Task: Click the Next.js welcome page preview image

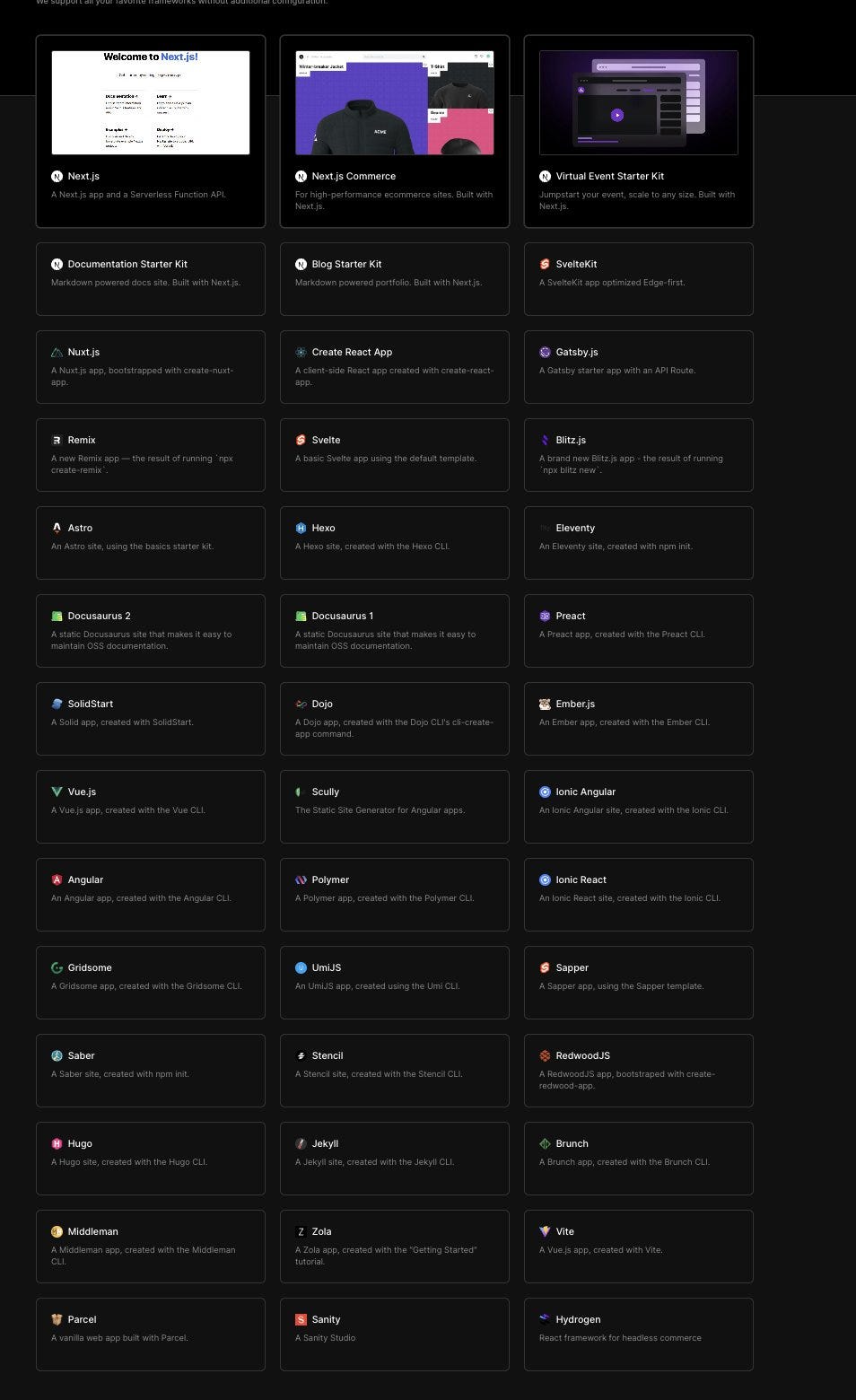Action: (x=150, y=102)
